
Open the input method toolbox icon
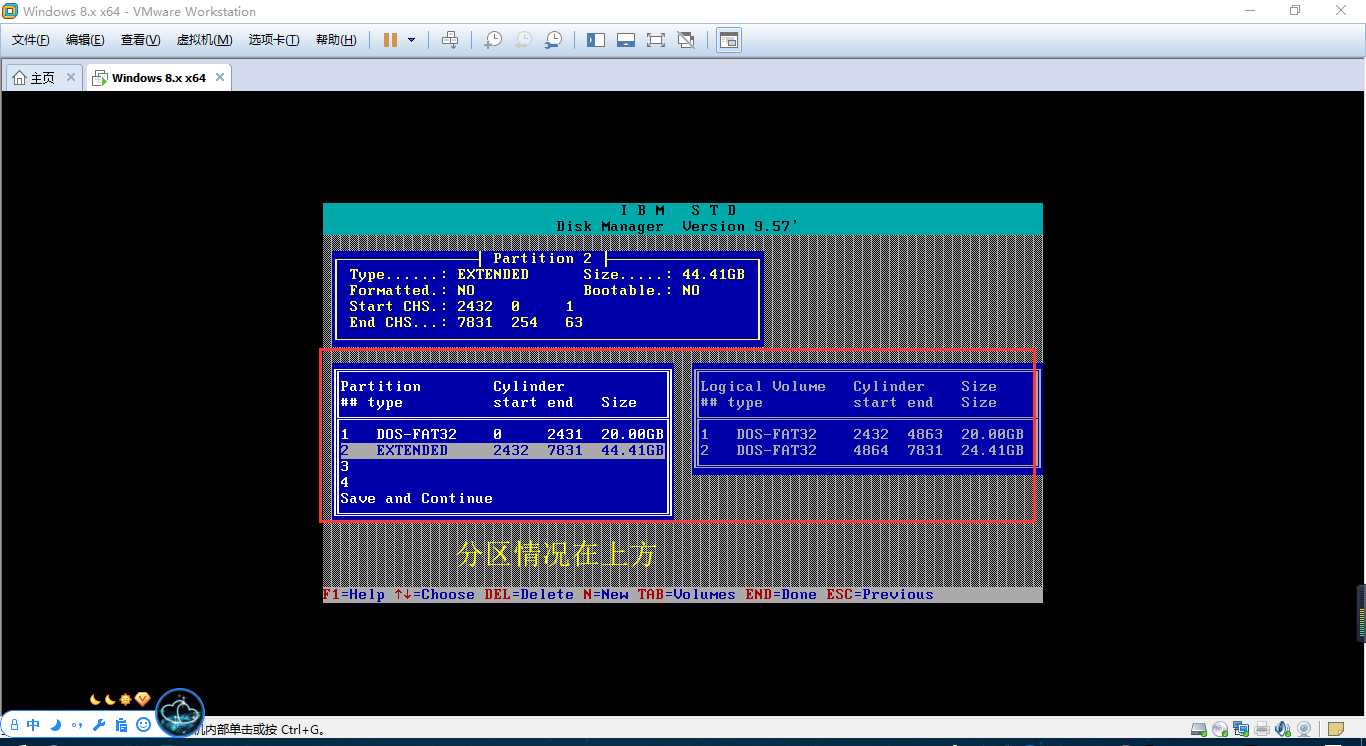coord(121,725)
